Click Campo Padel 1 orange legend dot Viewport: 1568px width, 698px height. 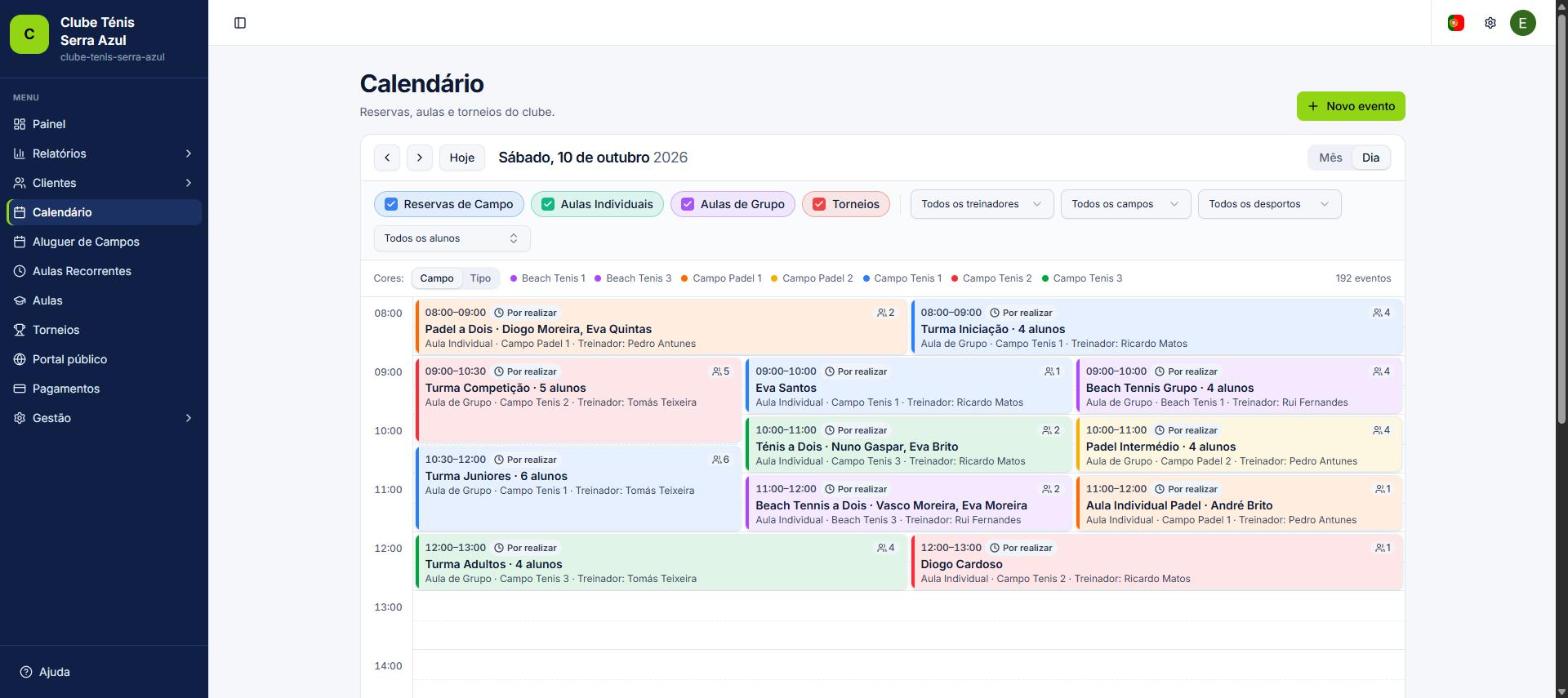684,278
